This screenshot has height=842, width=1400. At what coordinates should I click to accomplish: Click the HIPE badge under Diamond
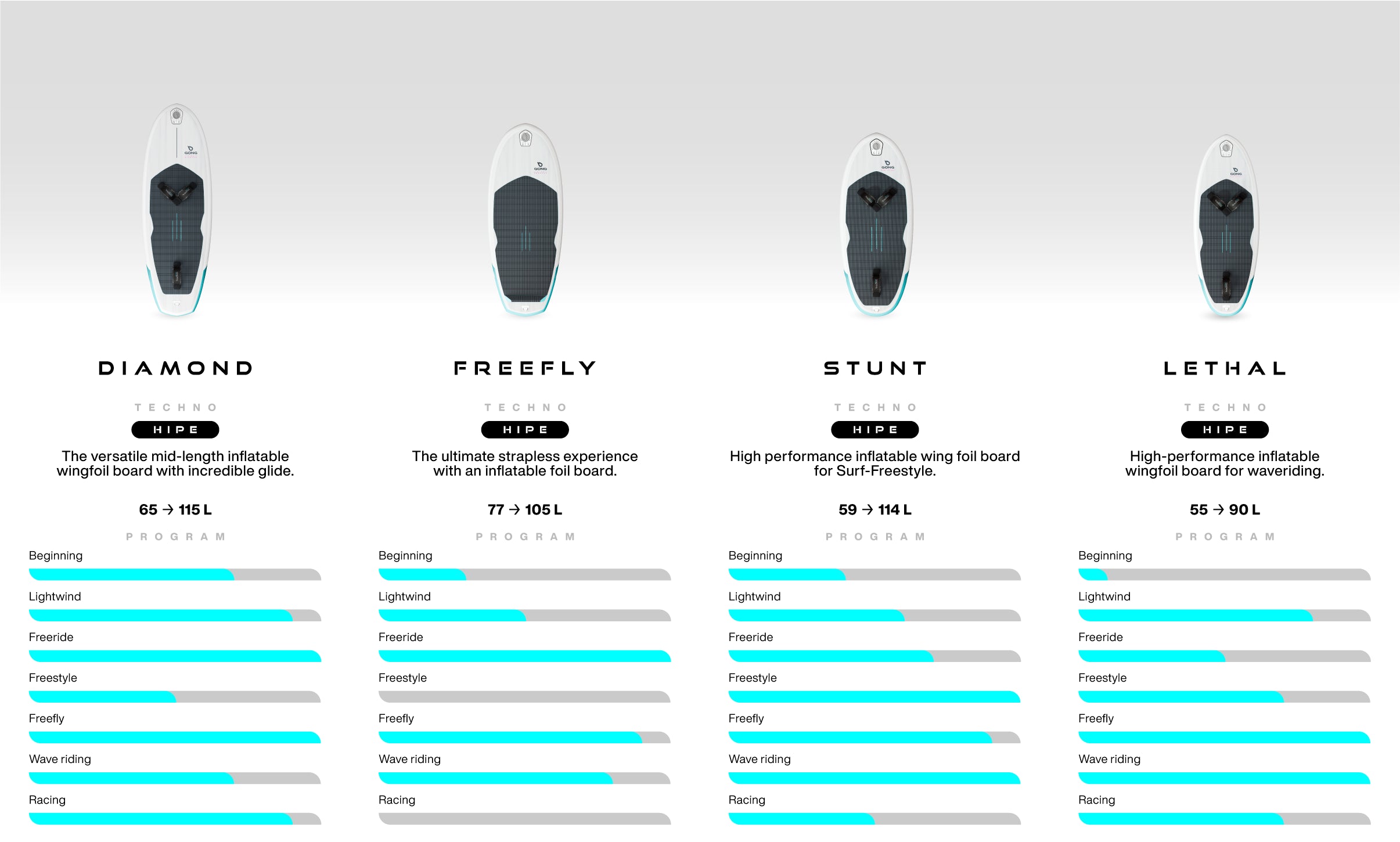(175, 430)
